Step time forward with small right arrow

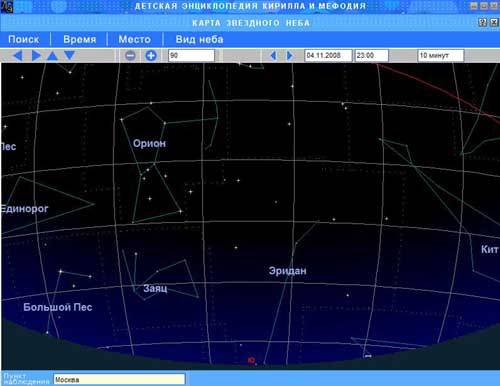tap(290, 55)
